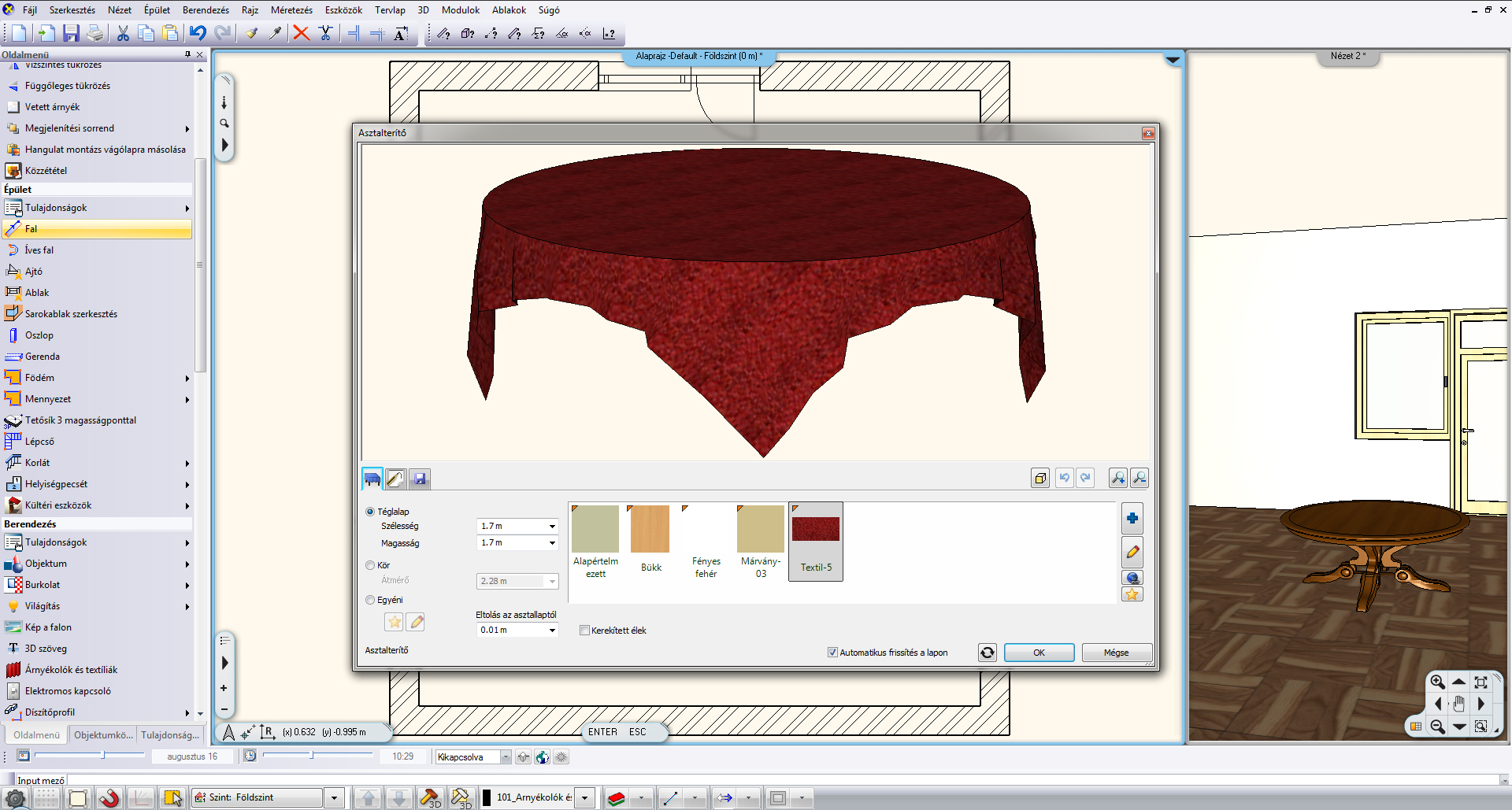This screenshot has height=810, width=1512.
Task: Click the red X delete toolbar icon
Action: [301, 33]
